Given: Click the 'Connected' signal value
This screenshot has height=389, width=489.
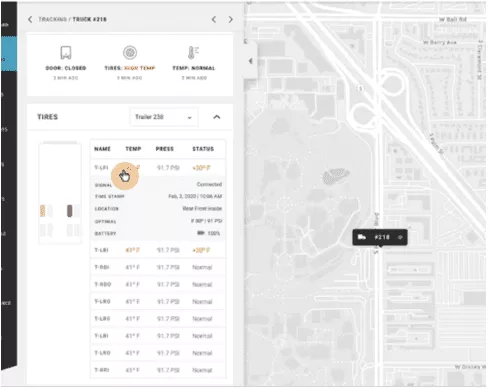Looking at the screenshot, I should click(209, 184).
